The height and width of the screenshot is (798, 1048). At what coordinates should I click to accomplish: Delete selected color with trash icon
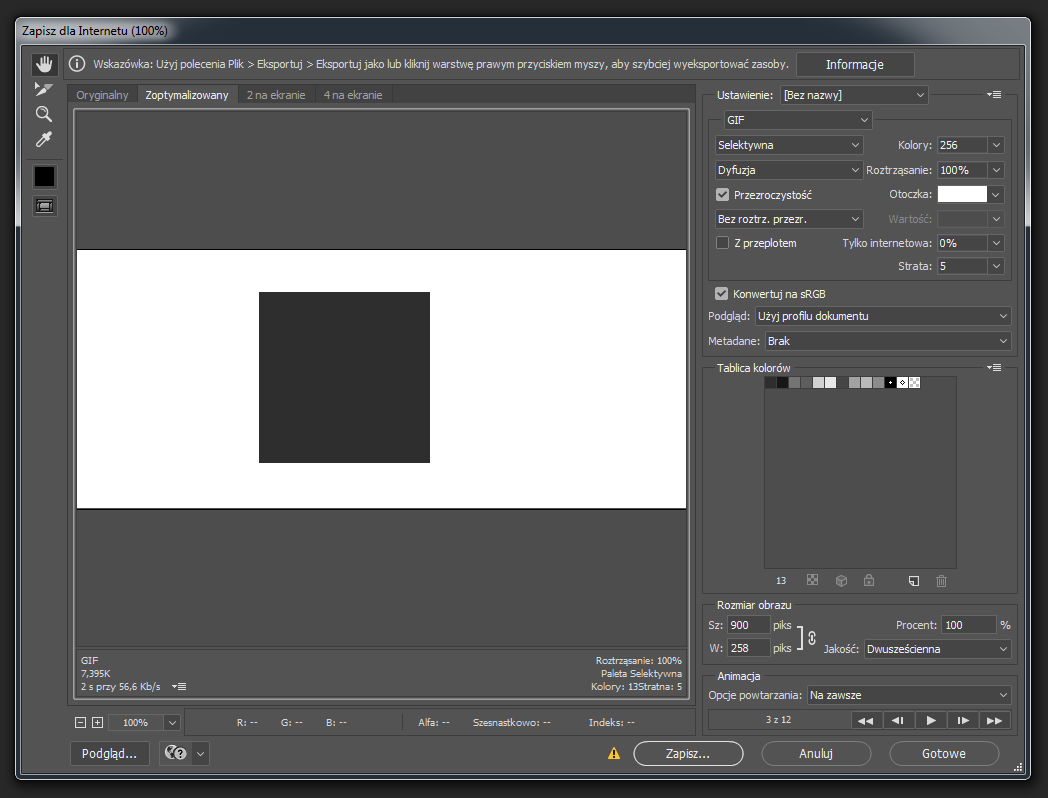point(941,581)
